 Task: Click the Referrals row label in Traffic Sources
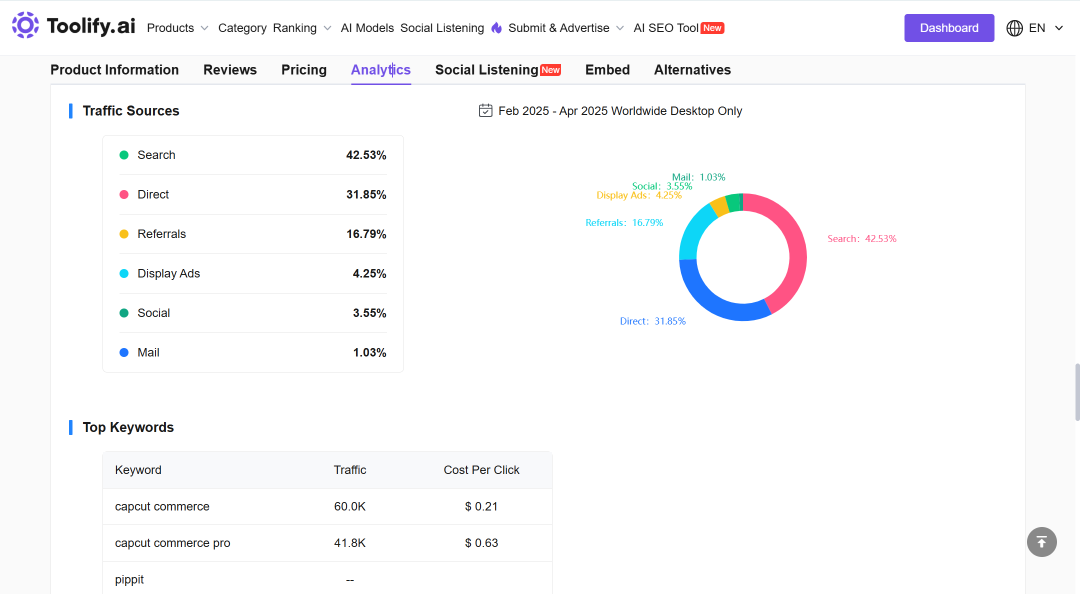tap(162, 234)
